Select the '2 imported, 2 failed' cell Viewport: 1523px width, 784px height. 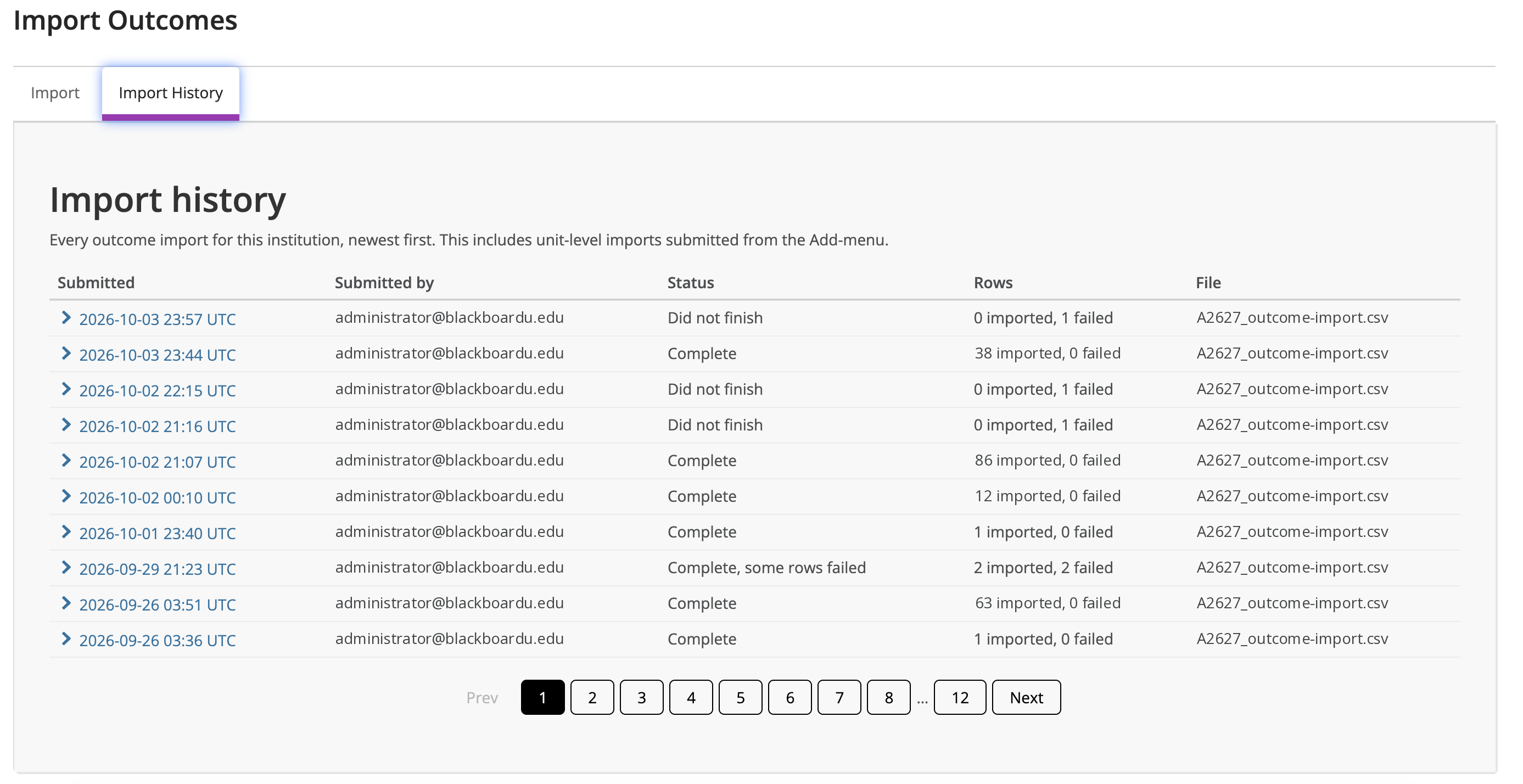(x=1044, y=568)
